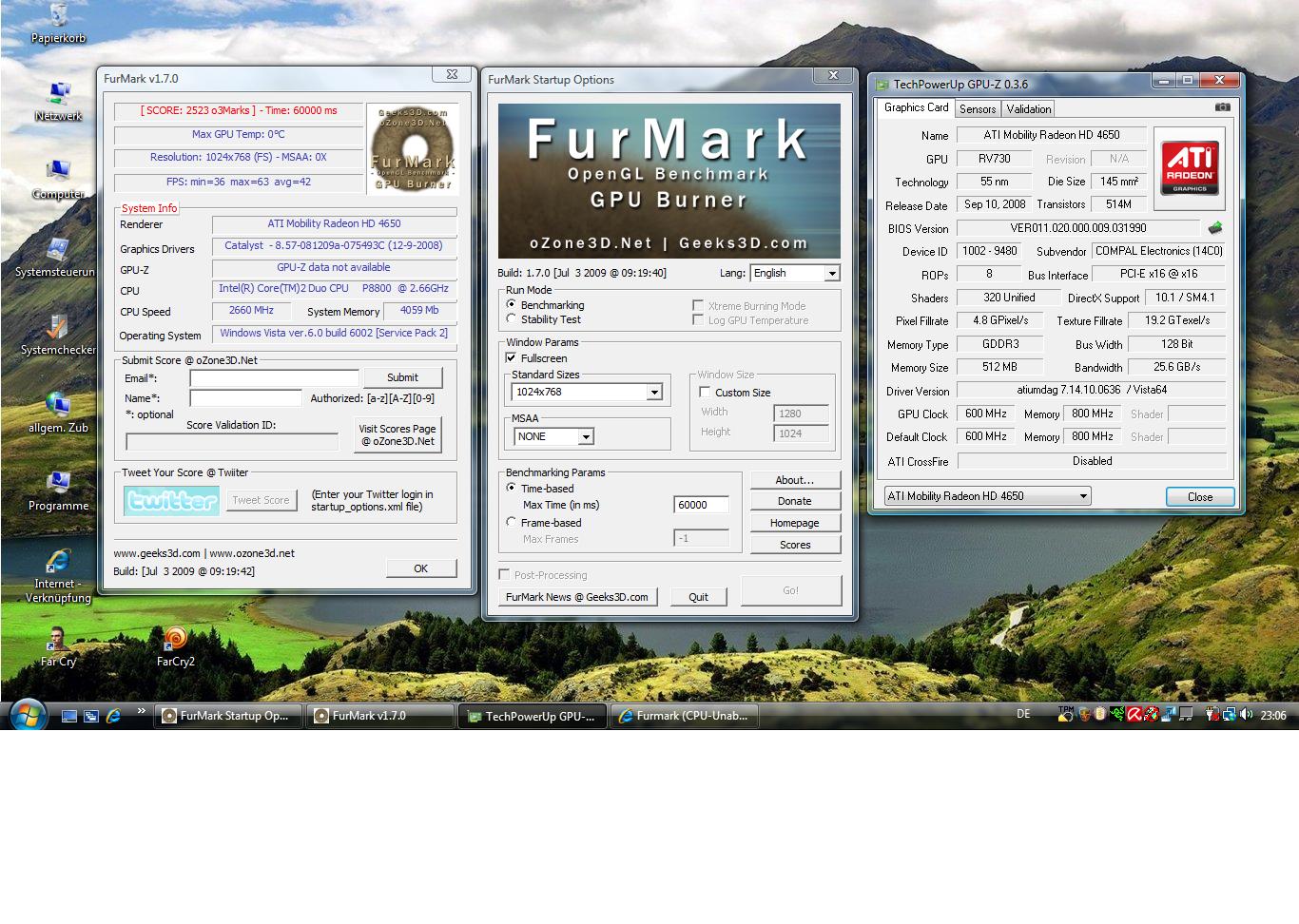Toggle the Post-Processing checkbox

click(x=505, y=575)
